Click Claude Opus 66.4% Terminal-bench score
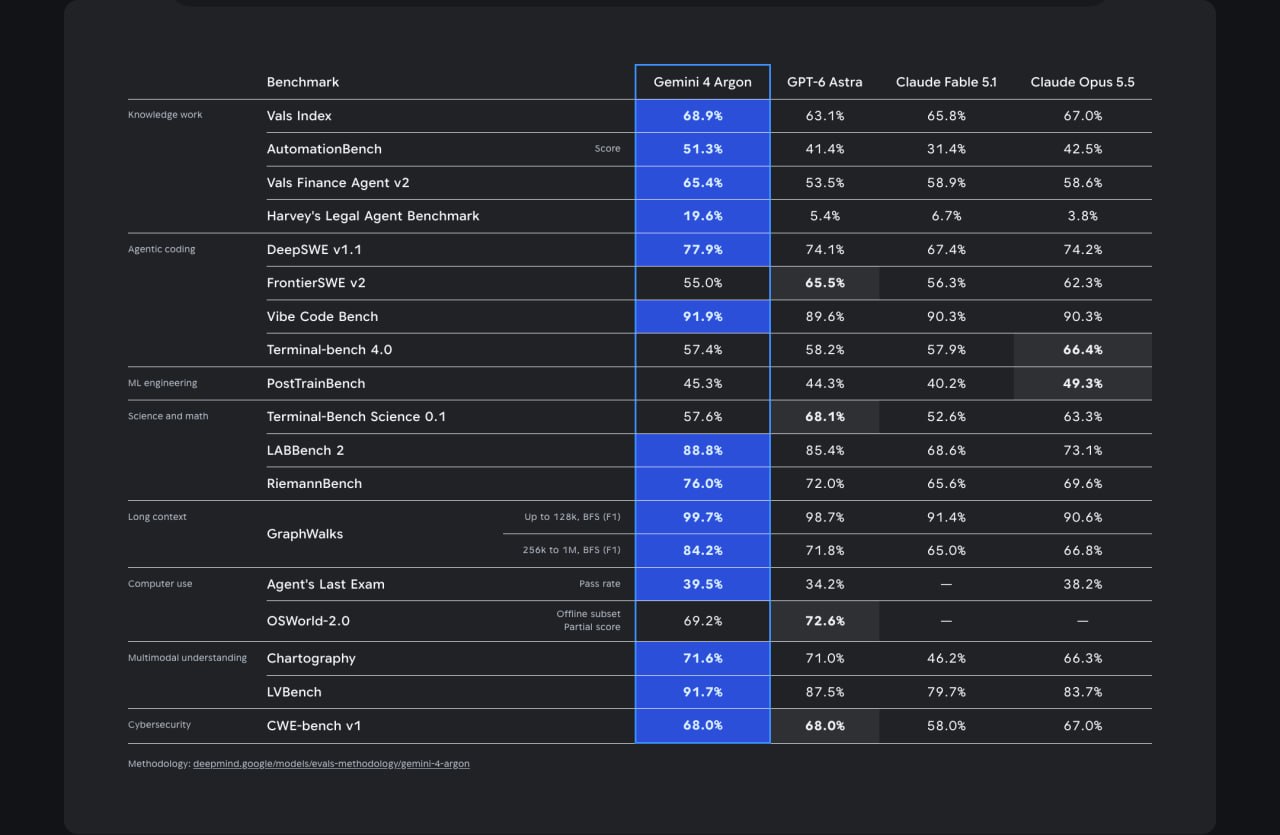This screenshot has width=1280, height=835. click(x=1083, y=350)
